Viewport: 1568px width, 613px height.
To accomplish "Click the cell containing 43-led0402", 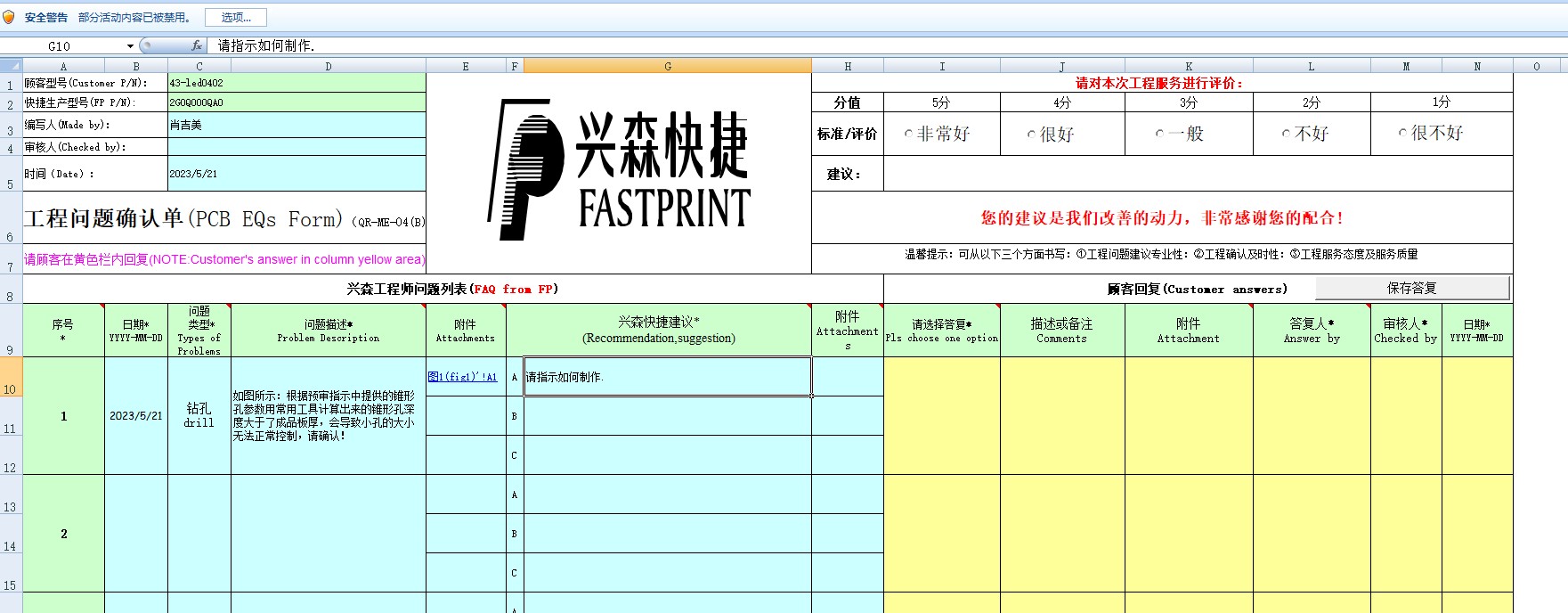I will (297, 83).
